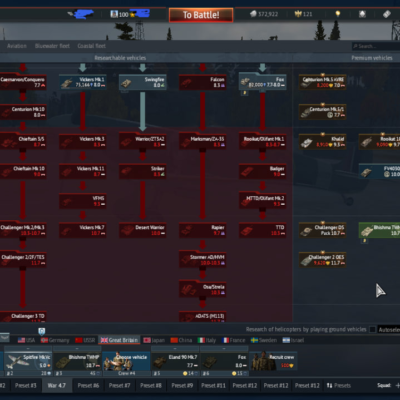The image size is (400, 400).
Task: Select the Vickers Mk.3 card
Action: pos(83,142)
